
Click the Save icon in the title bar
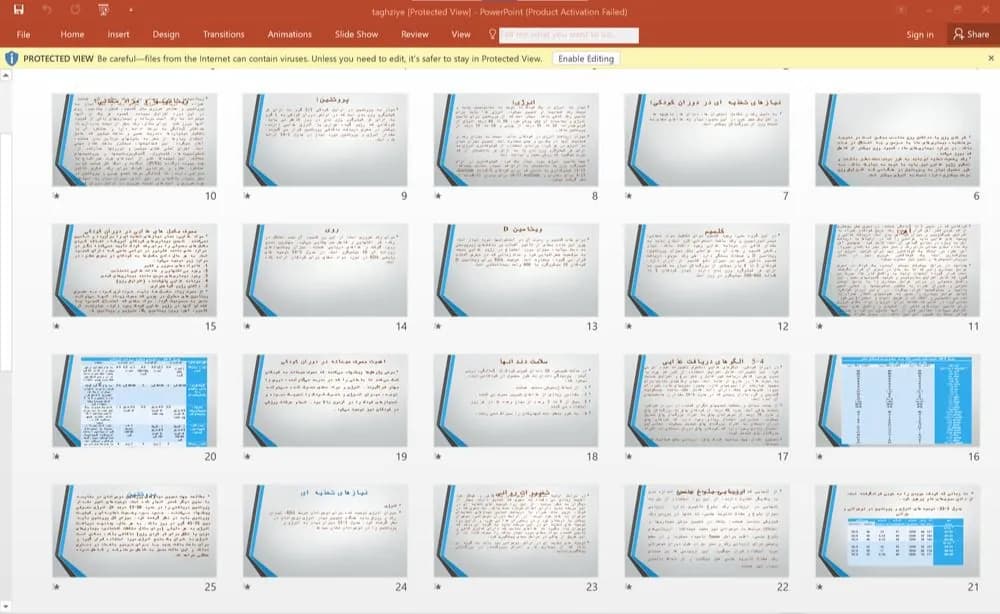click(x=18, y=10)
